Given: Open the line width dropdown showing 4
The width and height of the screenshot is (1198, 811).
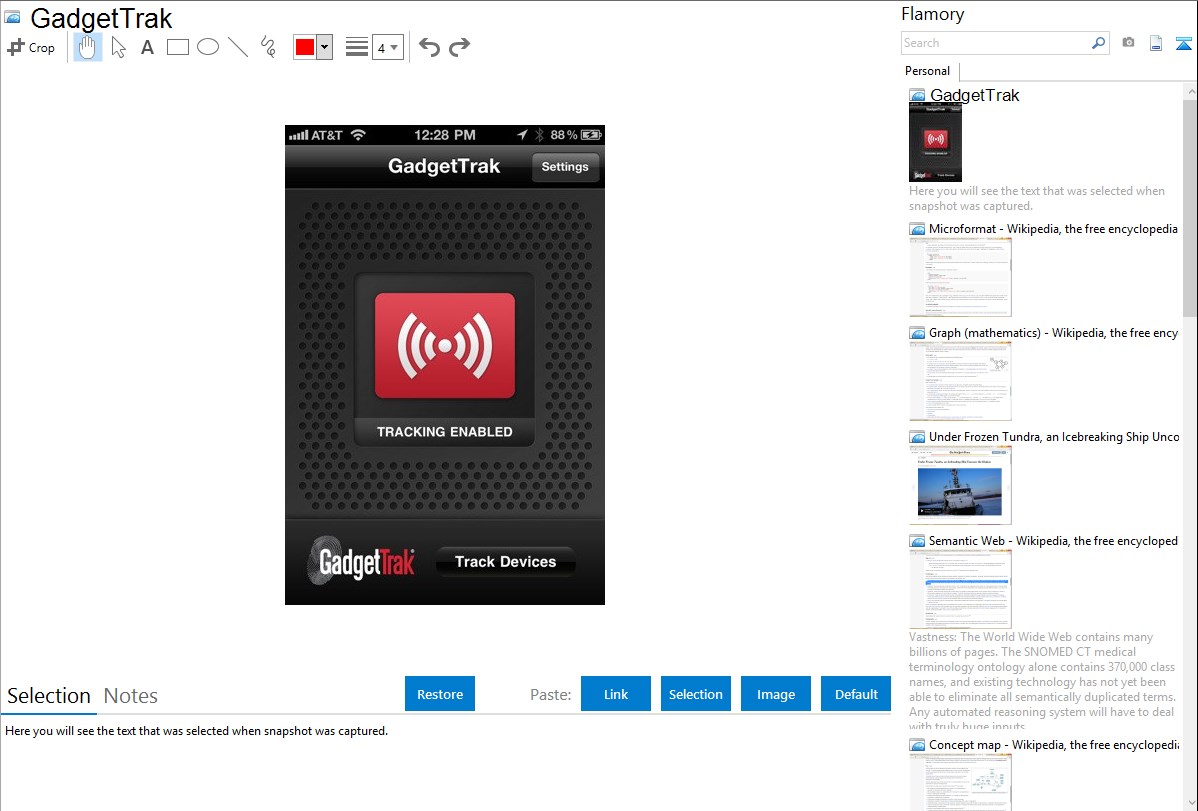Looking at the screenshot, I should coord(388,48).
